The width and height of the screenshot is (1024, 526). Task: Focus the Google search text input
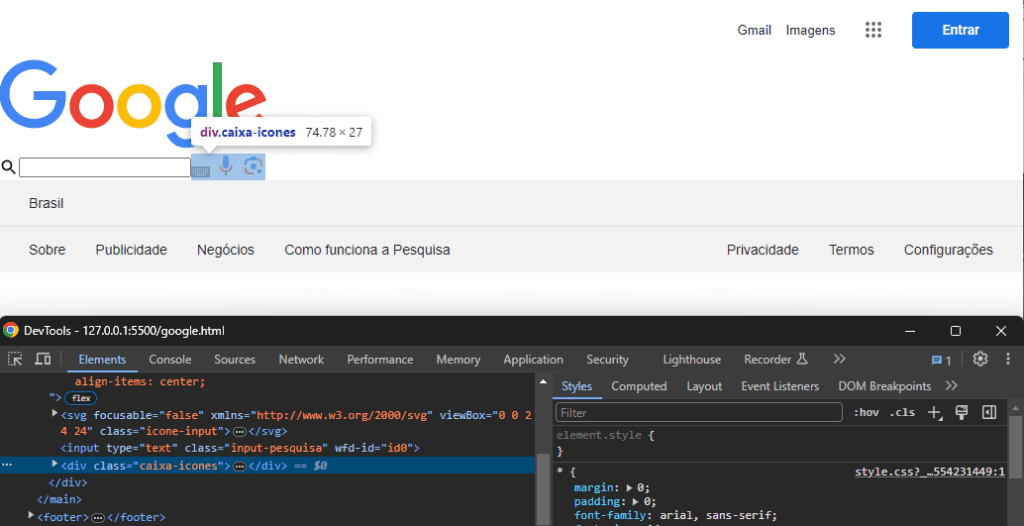tap(104, 167)
